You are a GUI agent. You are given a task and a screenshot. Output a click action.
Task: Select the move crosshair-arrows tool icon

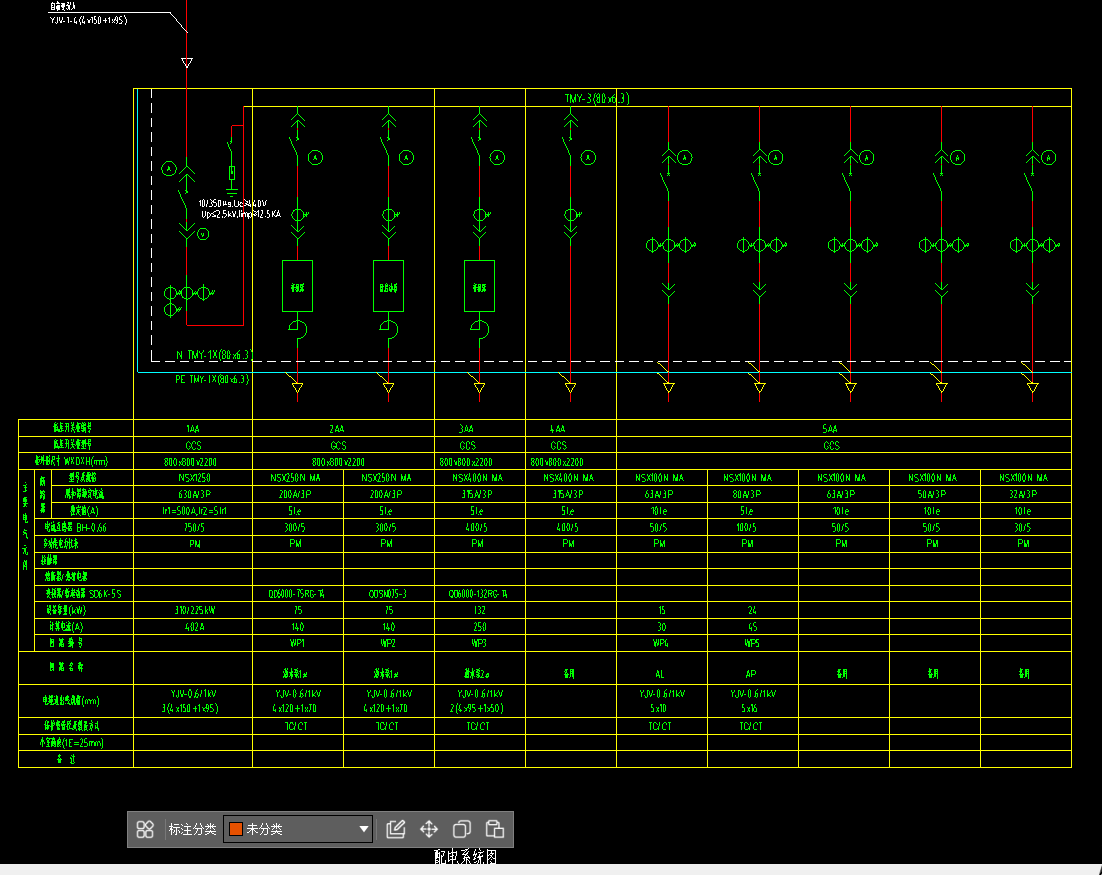429,829
